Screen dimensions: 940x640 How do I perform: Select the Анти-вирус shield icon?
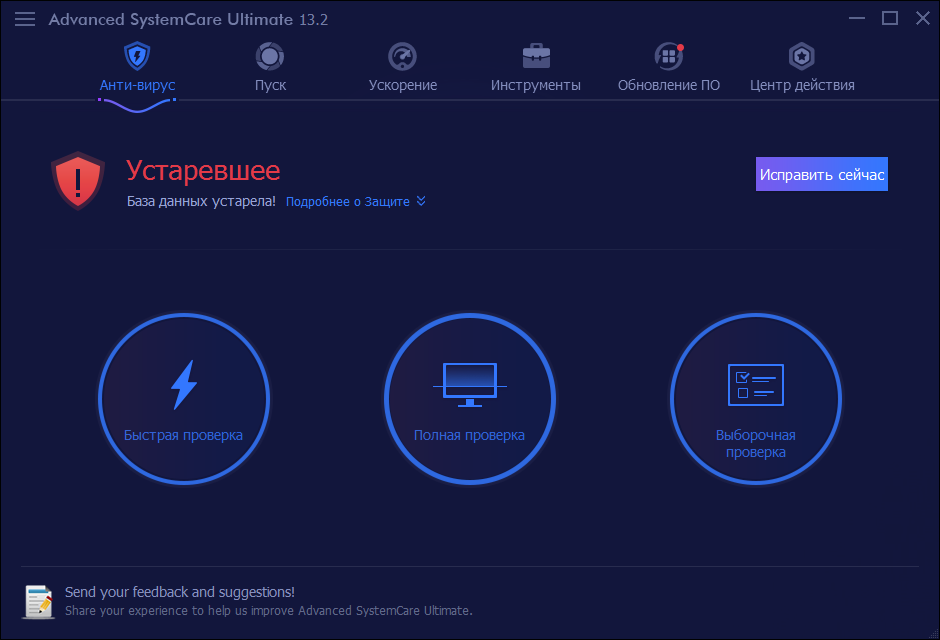pos(136,56)
